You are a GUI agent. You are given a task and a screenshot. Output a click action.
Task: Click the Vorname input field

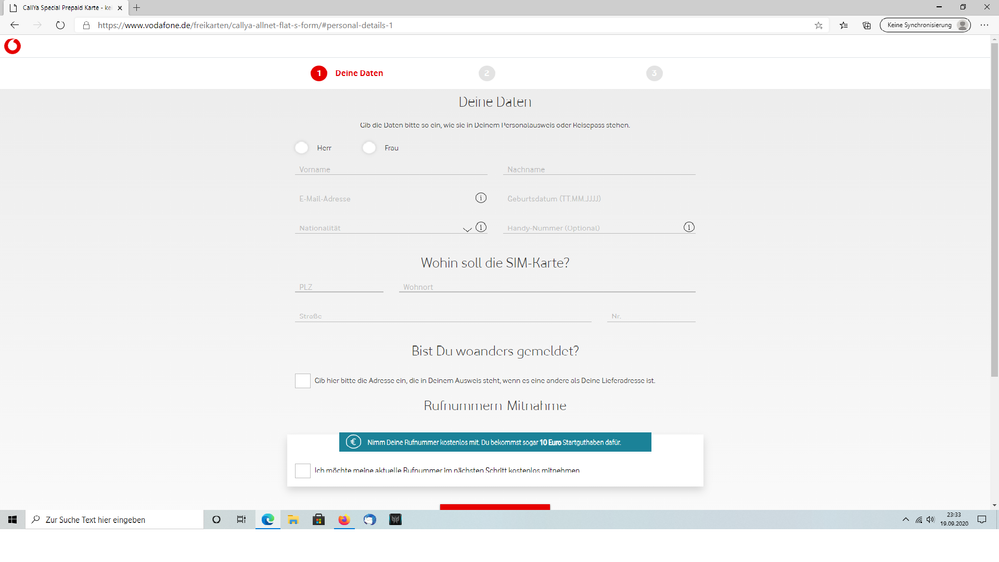click(391, 169)
